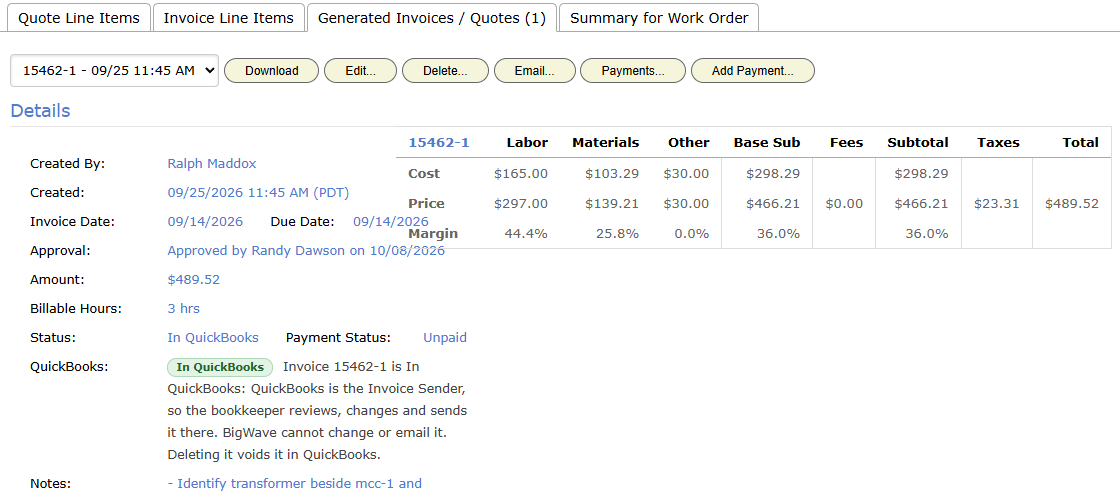Open the Invoice Line Items tab
Viewport: 1120px width, 500px height.
[x=229, y=18]
